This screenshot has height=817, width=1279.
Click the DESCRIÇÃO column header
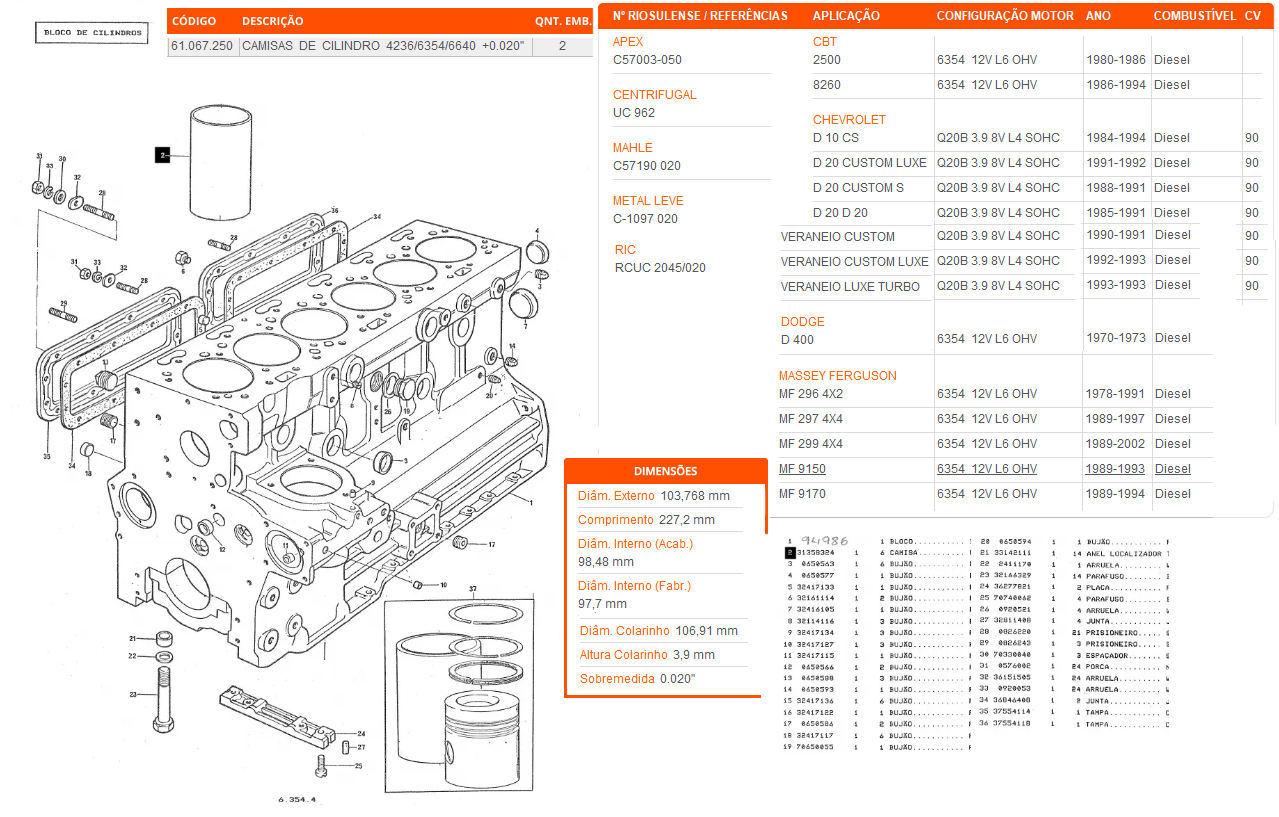tap(273, 21)
